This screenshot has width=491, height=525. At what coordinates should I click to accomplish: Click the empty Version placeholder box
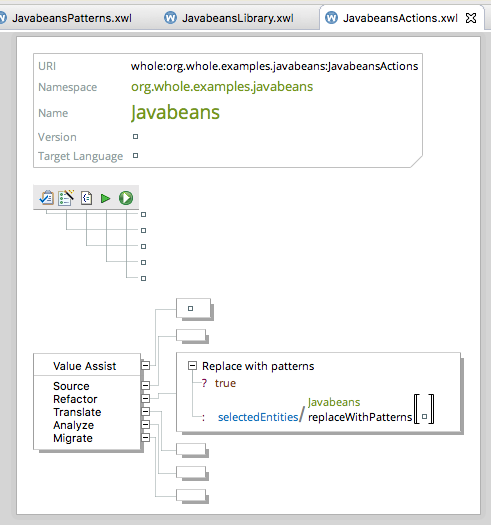point(135,137)
